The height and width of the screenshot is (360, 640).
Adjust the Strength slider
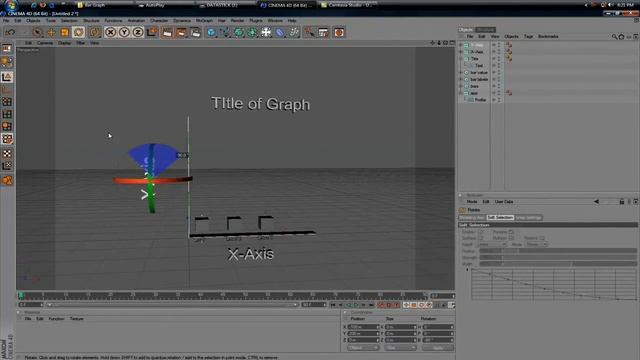pos(558,258)
